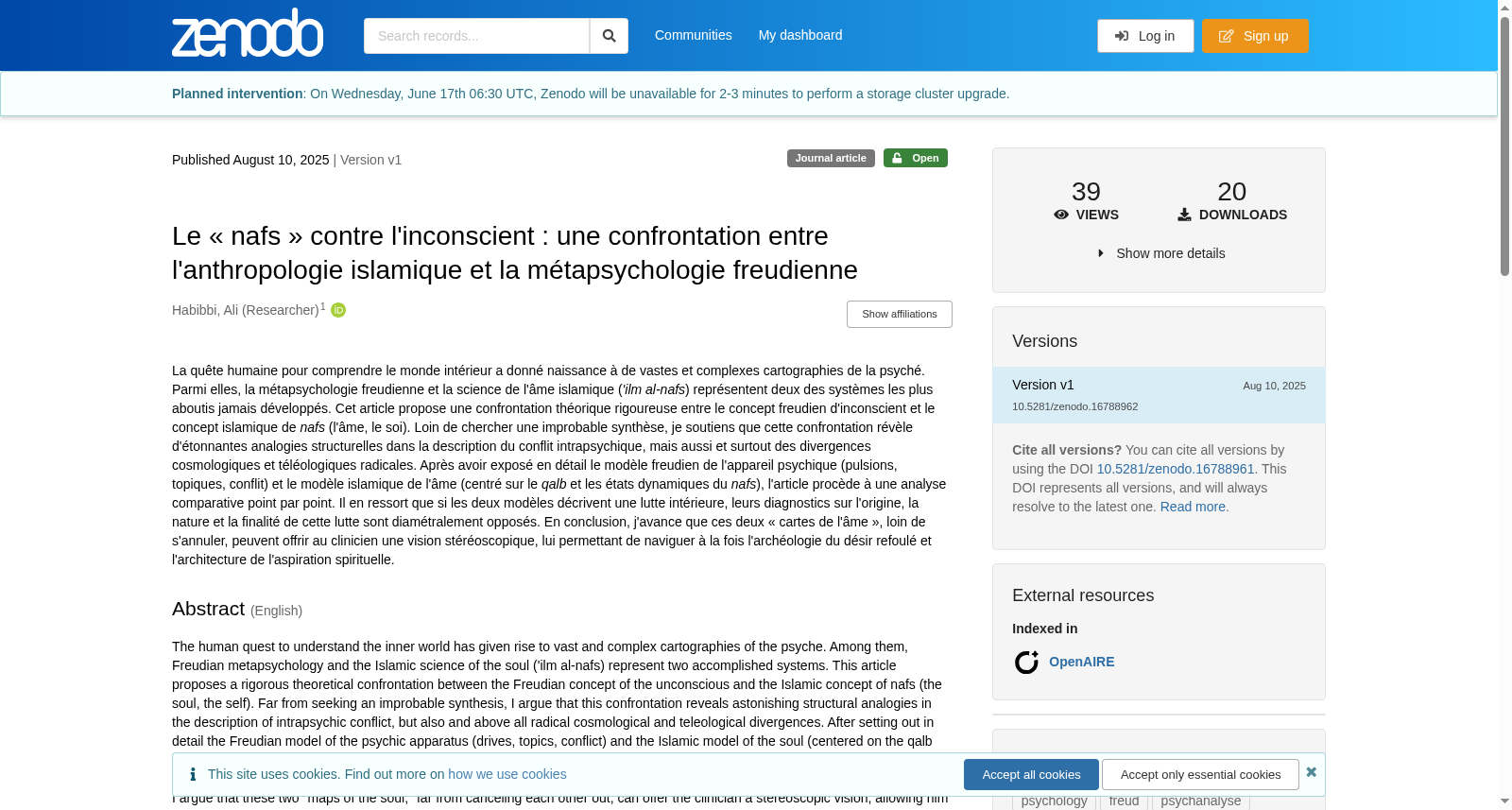The height and width of the screenshot is (810, 1512).
Task: Accept only essential cookies
Action: (1200, 774)
